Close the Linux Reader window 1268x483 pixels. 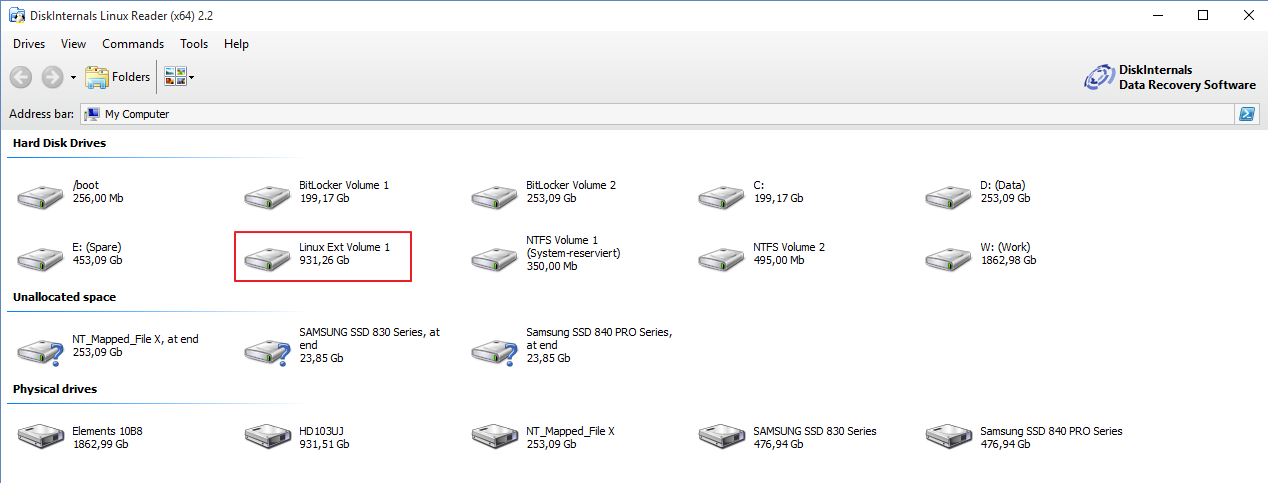pos(1247,15)
